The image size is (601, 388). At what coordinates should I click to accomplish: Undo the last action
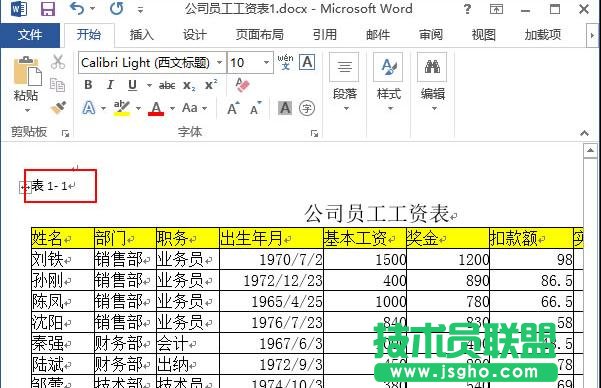pyautogui.click(x=77, y=8)
